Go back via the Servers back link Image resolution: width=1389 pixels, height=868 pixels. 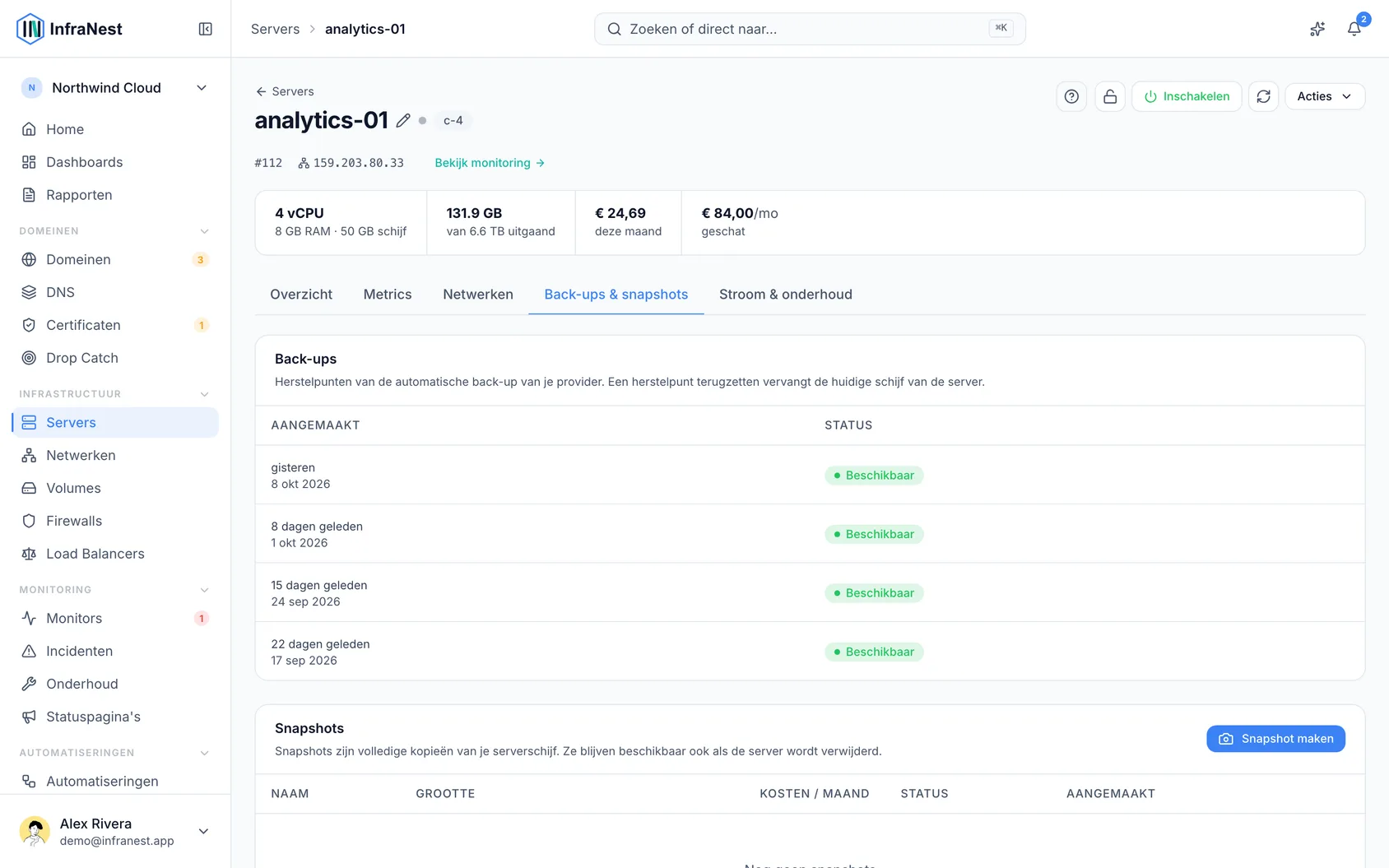(x=285, y=91)
